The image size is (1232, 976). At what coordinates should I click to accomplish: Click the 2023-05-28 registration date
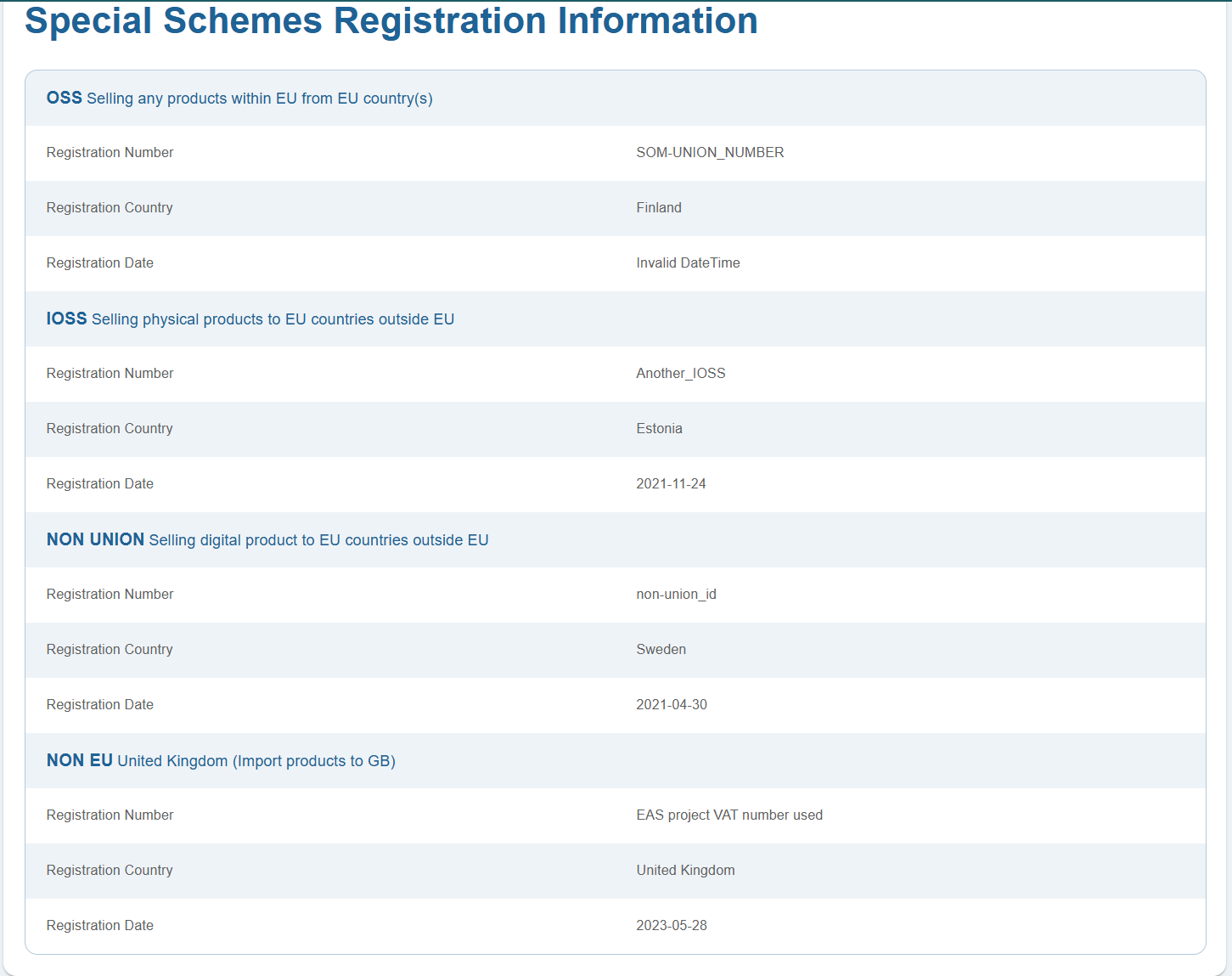click(672, 926)
